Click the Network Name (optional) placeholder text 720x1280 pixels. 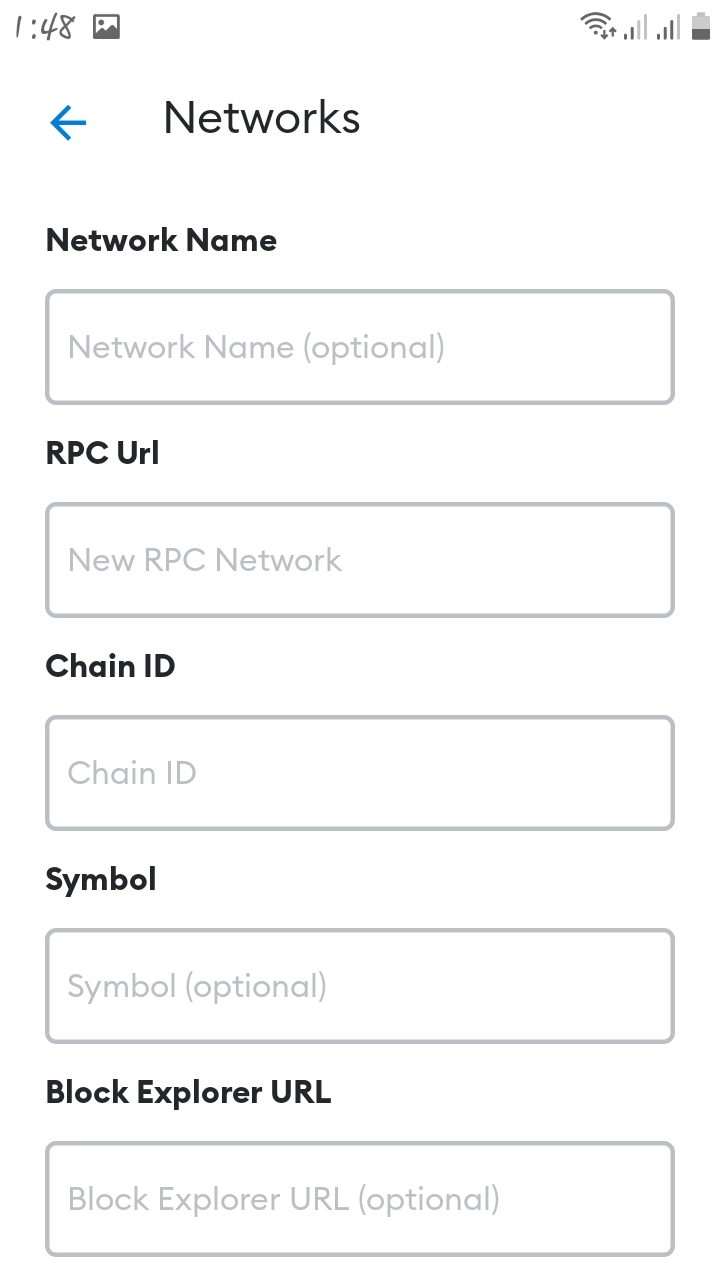(256, 348)
